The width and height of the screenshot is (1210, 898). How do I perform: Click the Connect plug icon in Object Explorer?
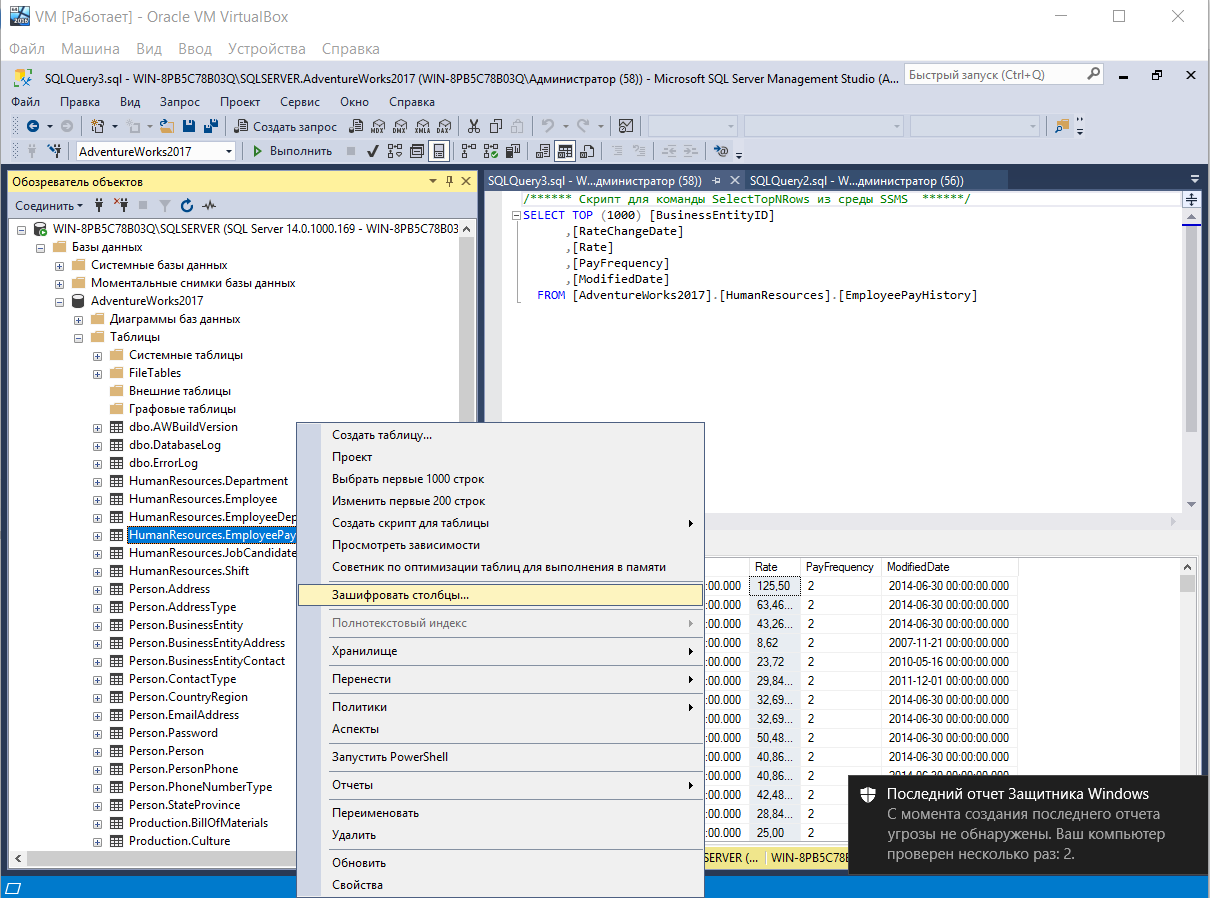coord(99,205)
